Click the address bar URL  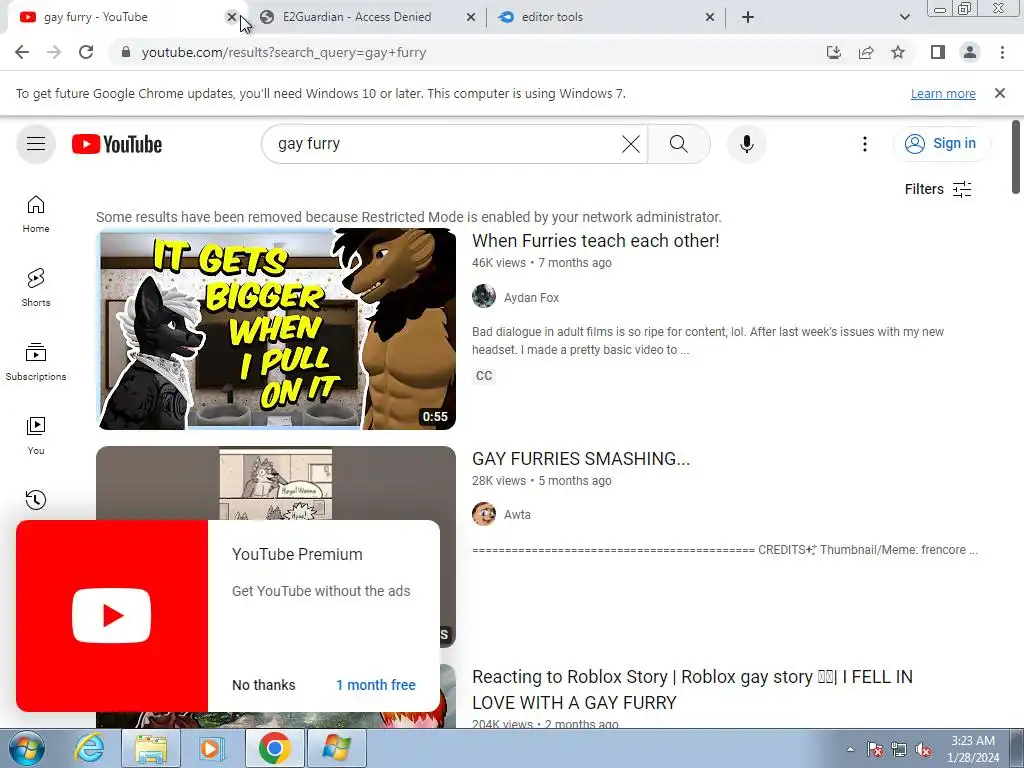tap(283, 52)
